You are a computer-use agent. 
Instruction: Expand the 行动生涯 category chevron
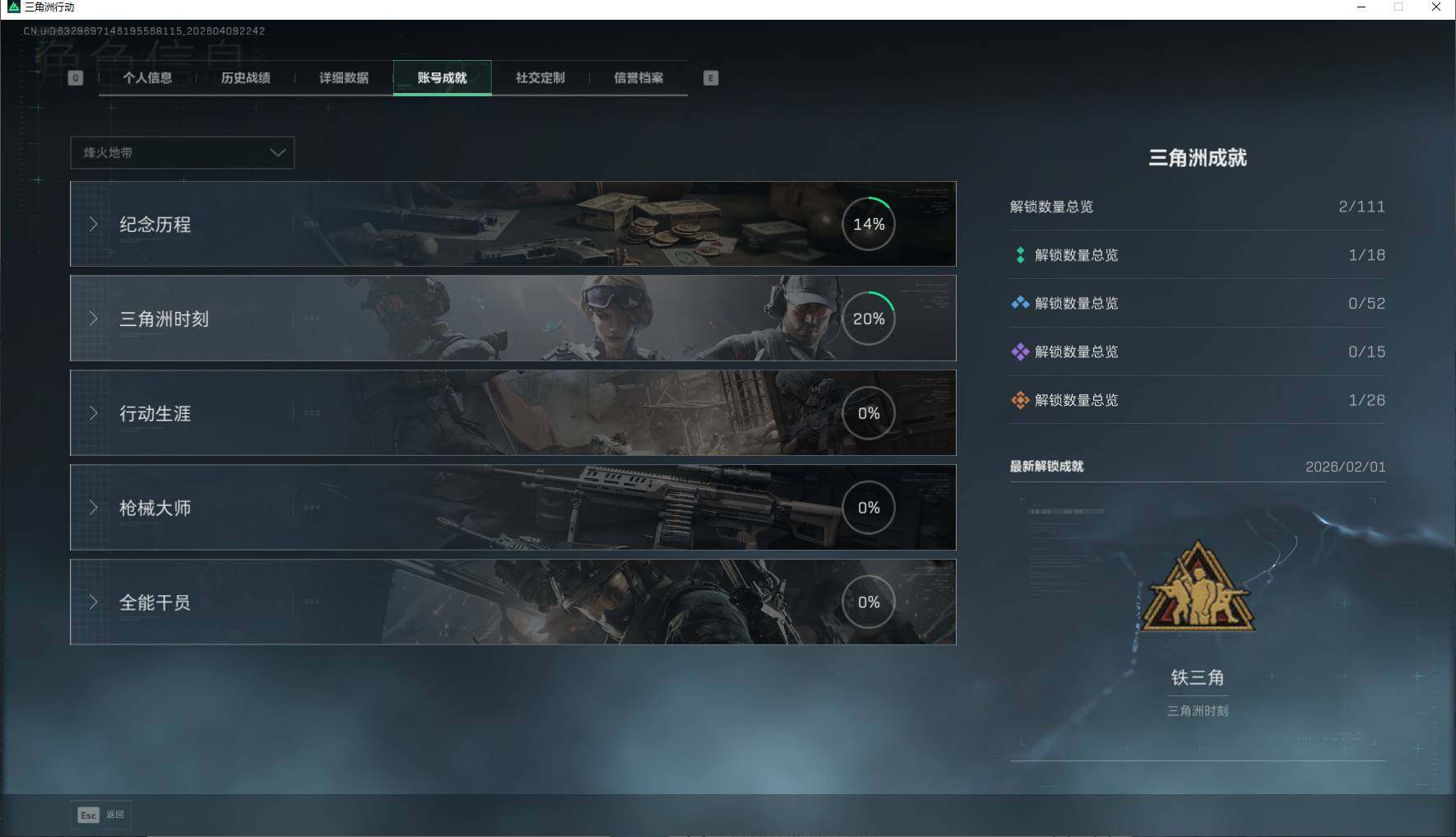93,413
